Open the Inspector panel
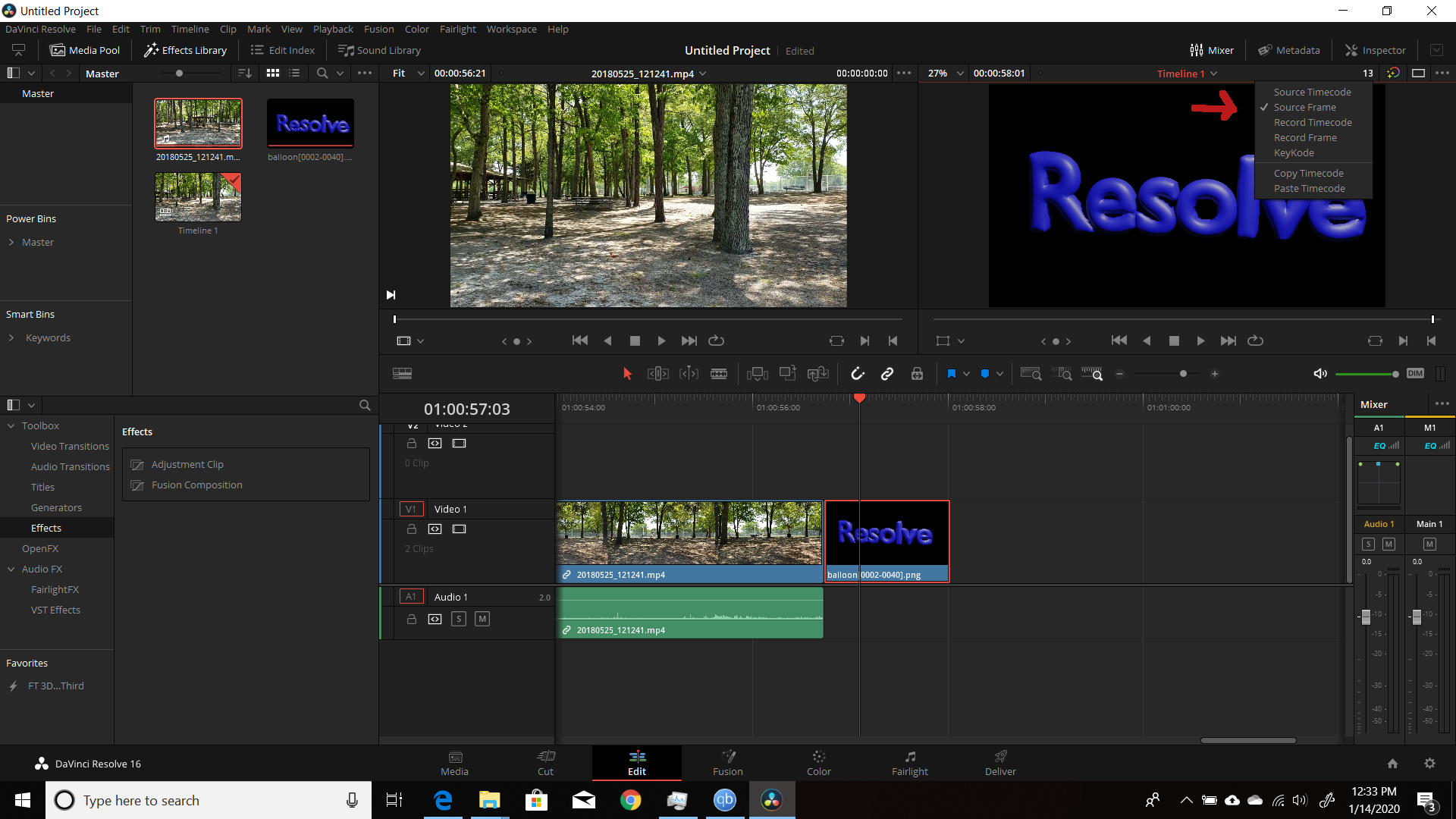This screenshot has width=1456, height=819. (1376, 50)
